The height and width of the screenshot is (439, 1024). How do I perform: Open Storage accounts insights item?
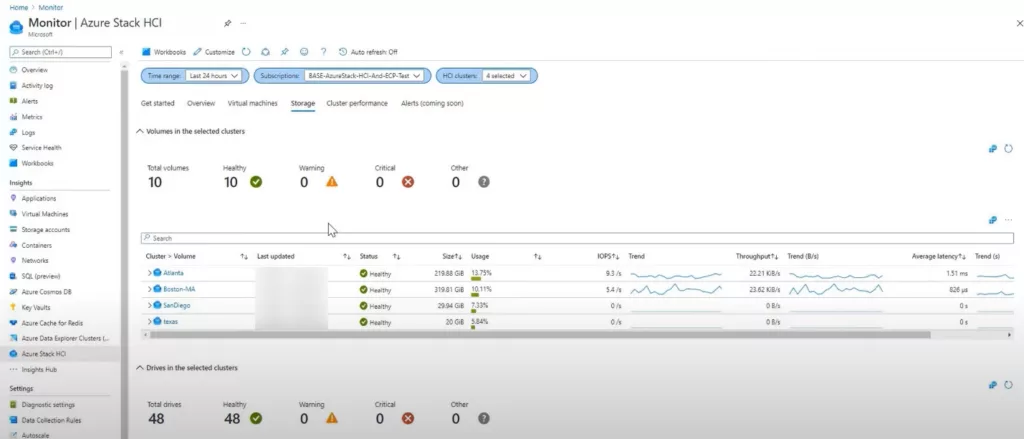point(45,230)
